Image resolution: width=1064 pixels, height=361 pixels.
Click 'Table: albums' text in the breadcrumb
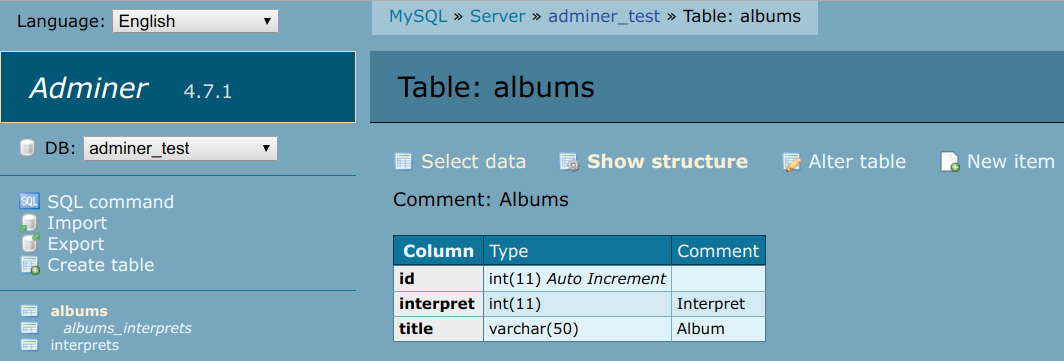(x=742, y=16)
